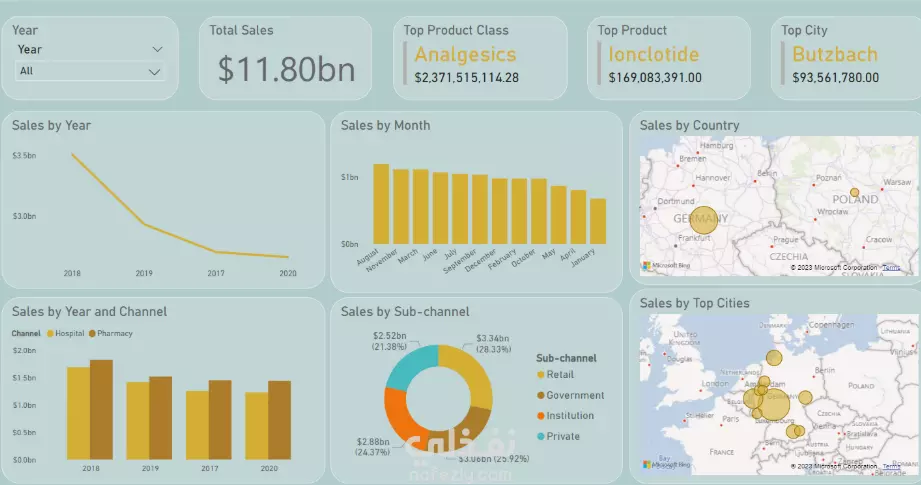Click the $169,083,391.00 amount
Screen dimensions: 921x485
(655, 78)
